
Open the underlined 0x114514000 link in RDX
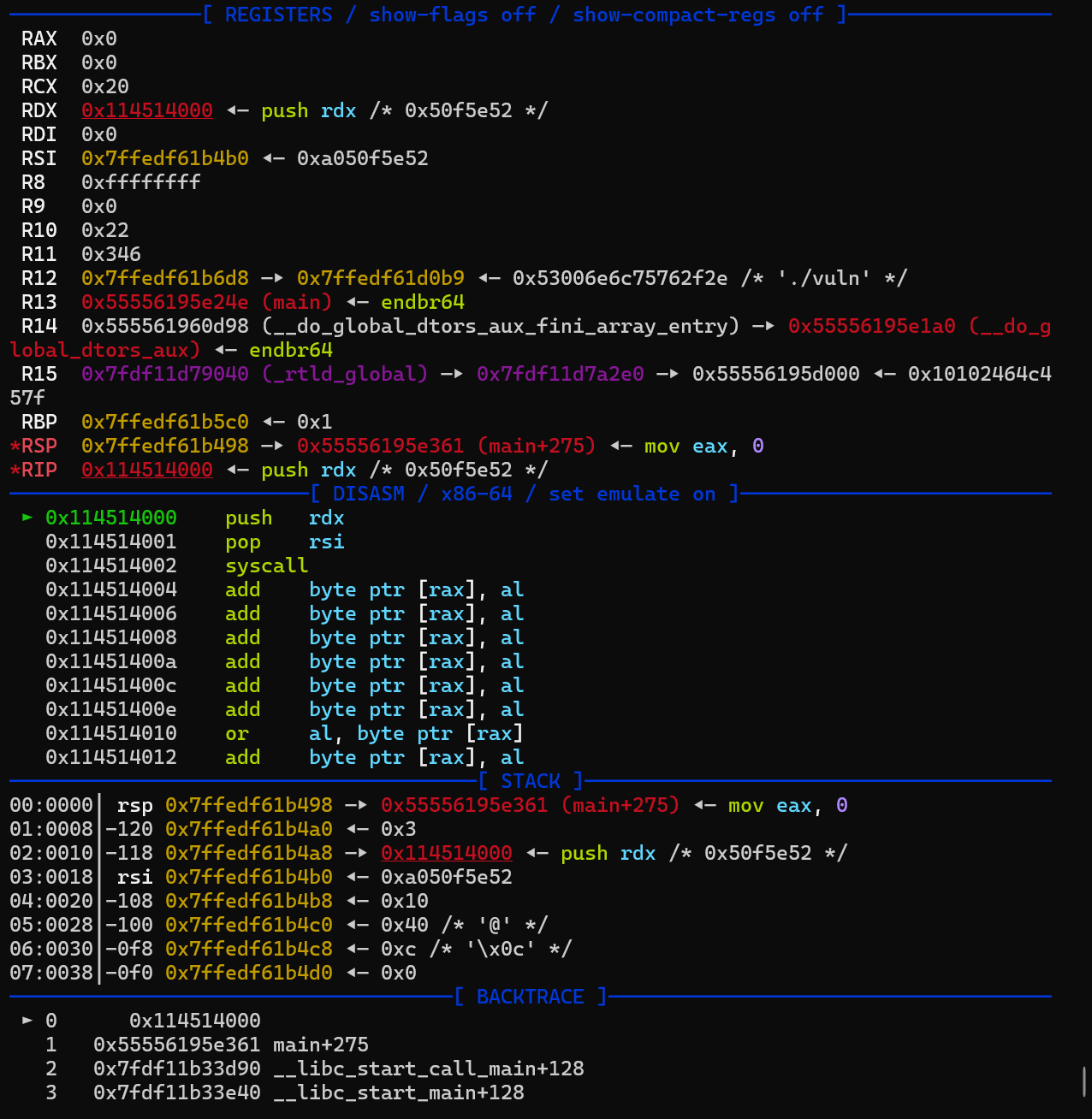[146, 110]
